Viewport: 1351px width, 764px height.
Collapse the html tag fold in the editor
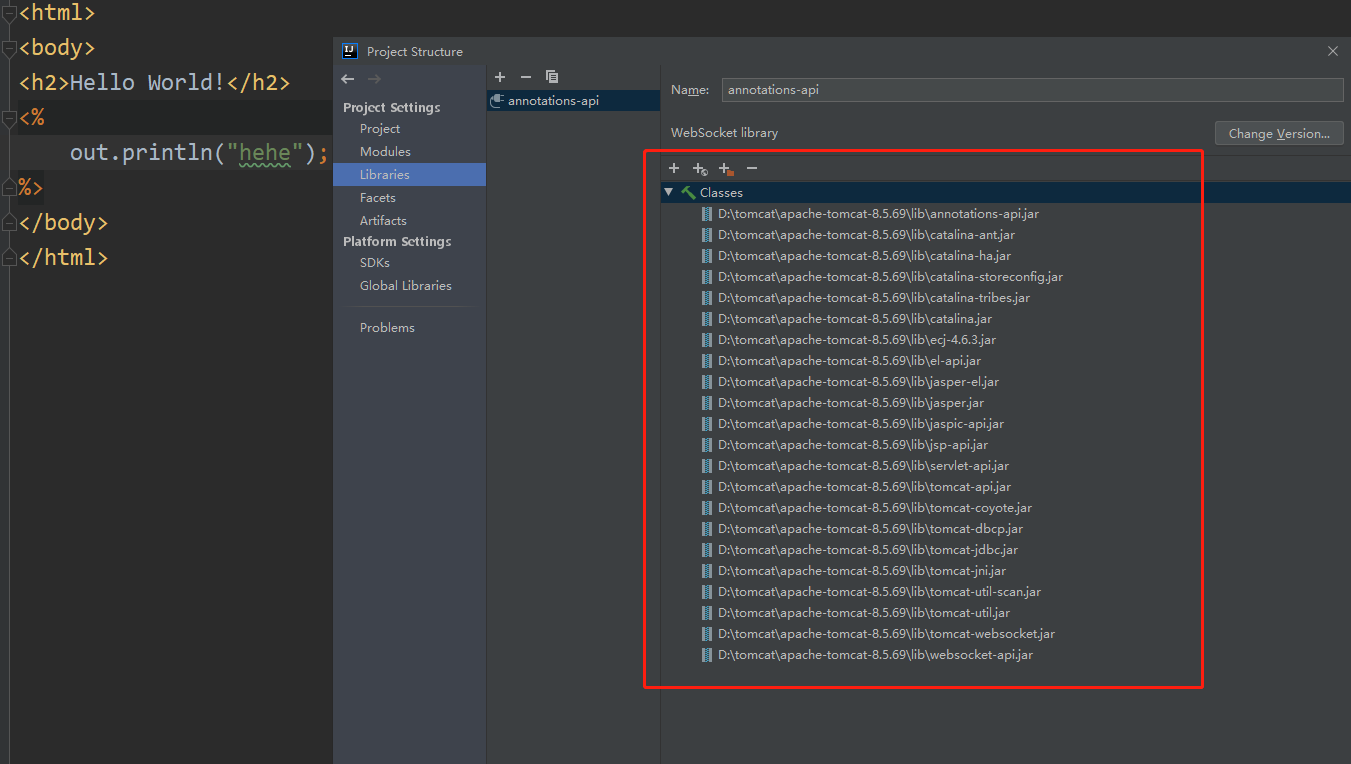[x=9, y=13]
